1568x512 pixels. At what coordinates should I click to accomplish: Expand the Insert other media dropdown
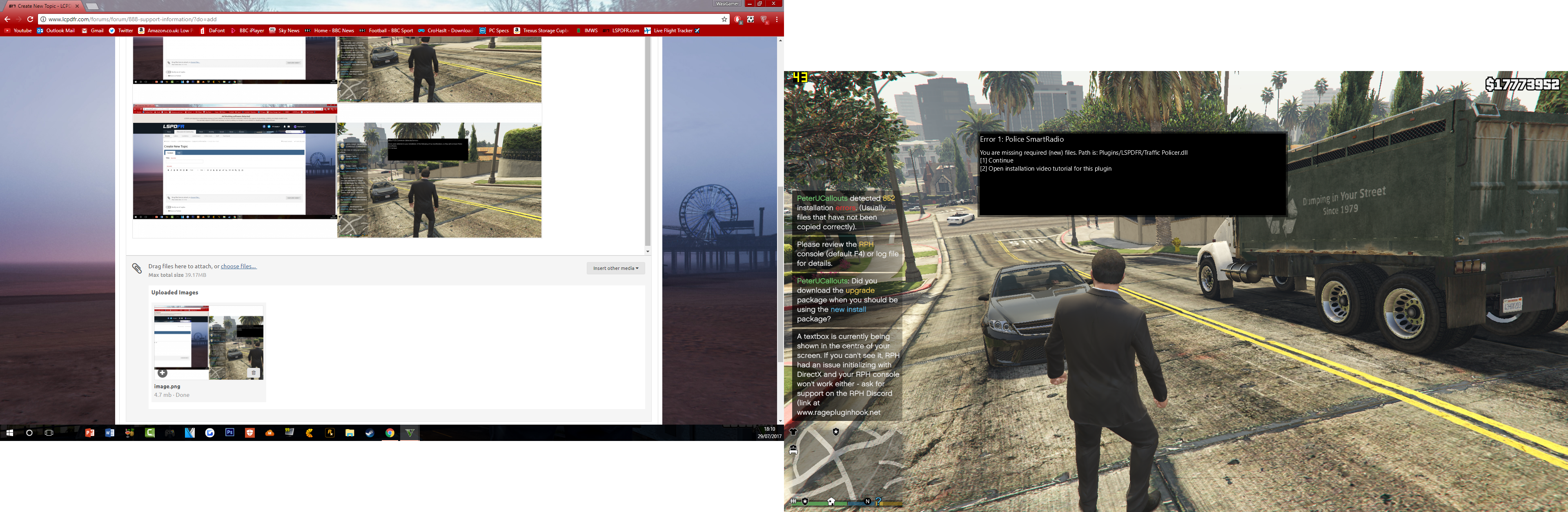pyautogui.click(x=615, y=268)
